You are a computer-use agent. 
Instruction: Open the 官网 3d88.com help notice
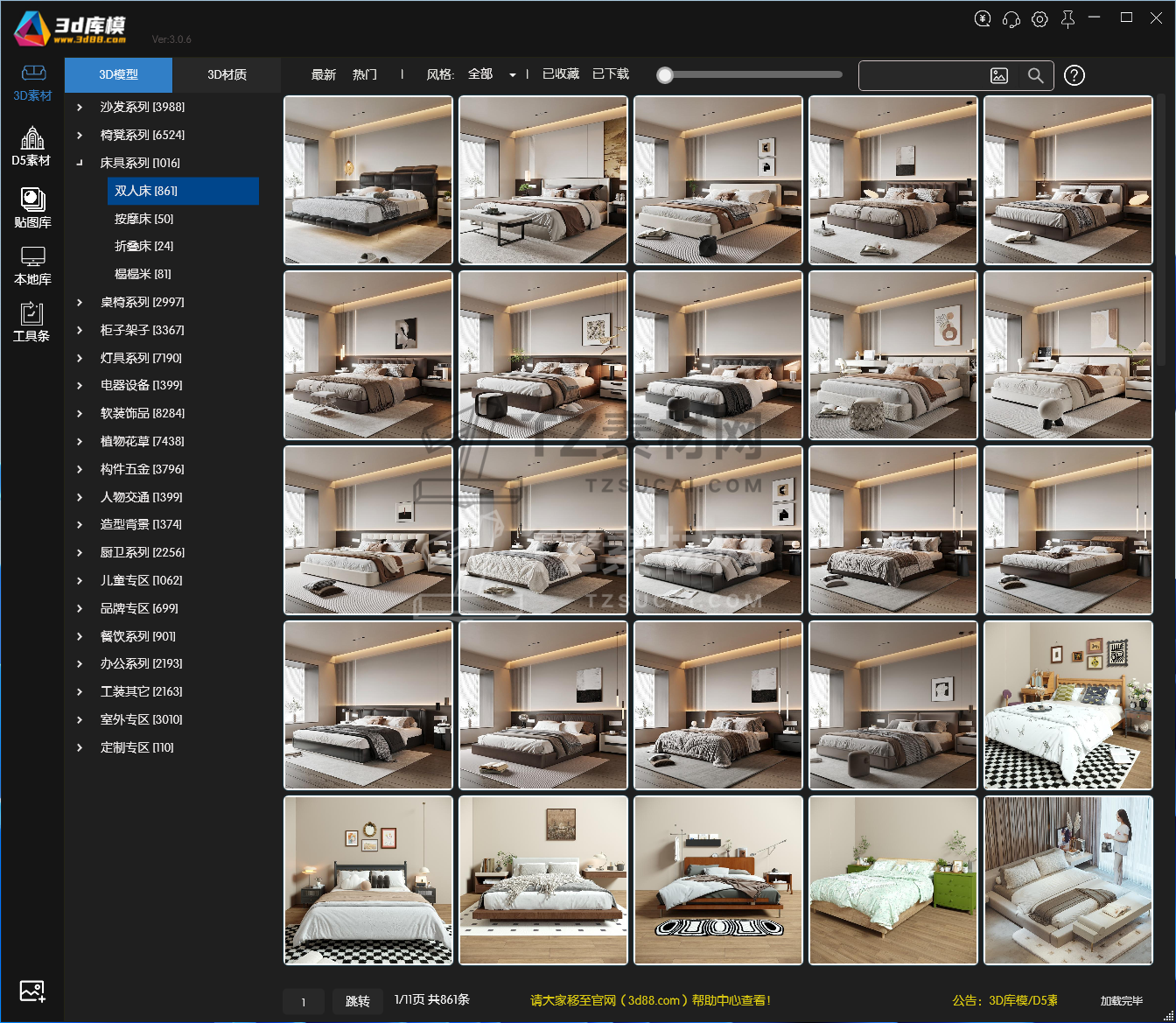click(x=650, y=1000)
